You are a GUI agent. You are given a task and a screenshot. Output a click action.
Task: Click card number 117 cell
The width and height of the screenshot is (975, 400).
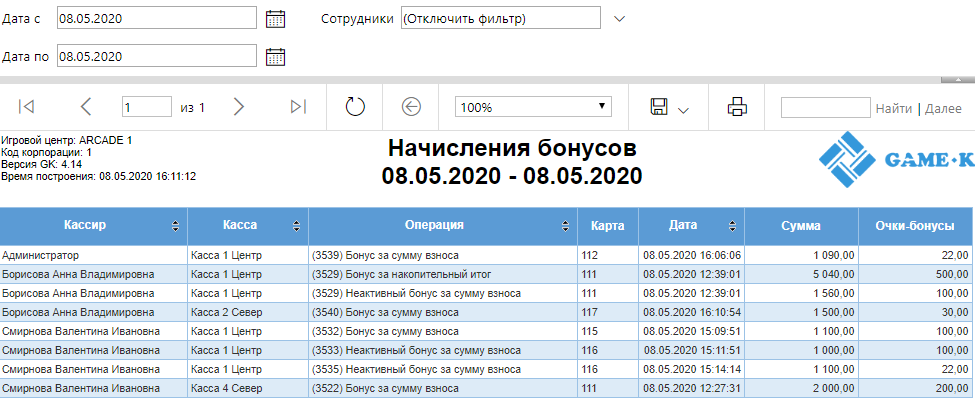pos(608,312)
